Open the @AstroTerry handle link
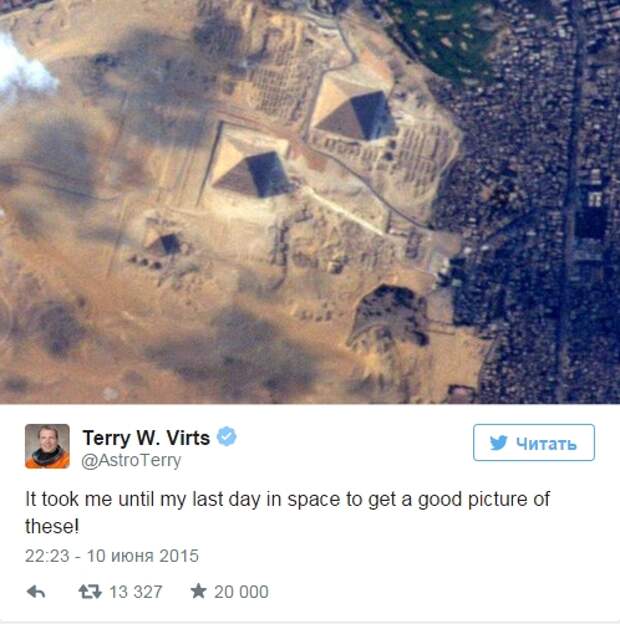The image size is (620, 624). (x=131, y=460)
